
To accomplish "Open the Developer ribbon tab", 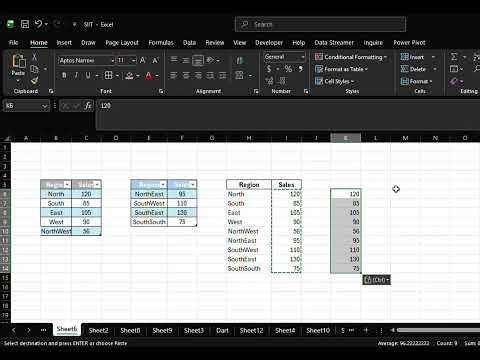I will pyautogui.click(x=269, y=43).
